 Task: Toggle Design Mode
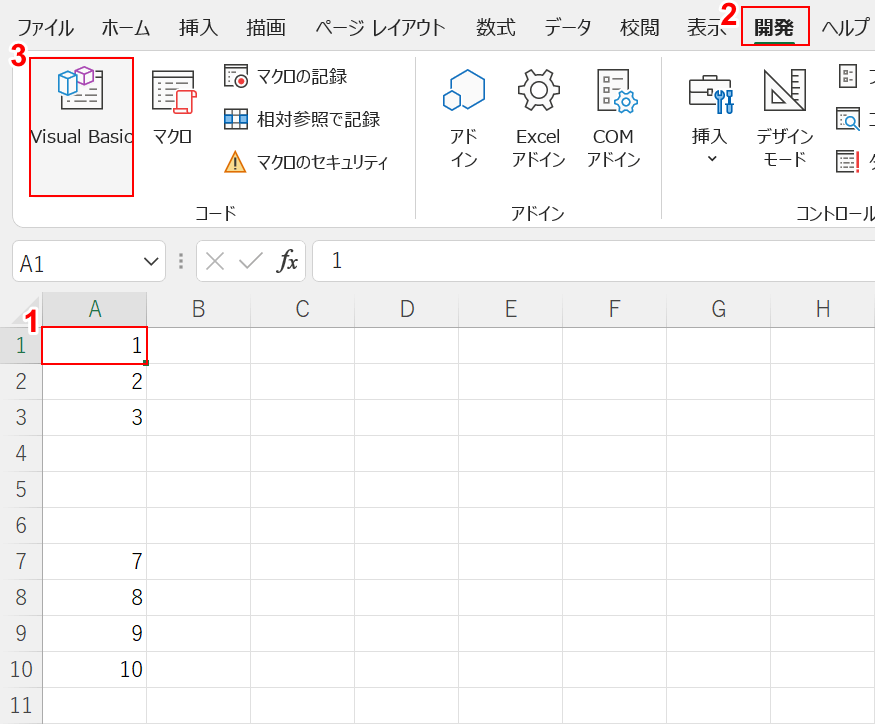[785, 117]
